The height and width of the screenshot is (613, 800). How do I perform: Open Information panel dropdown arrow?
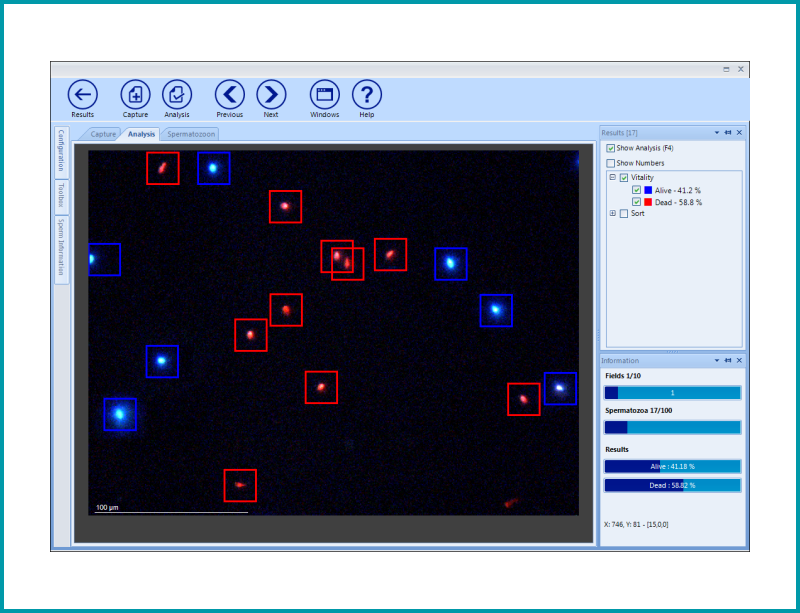tap(717, 360)
